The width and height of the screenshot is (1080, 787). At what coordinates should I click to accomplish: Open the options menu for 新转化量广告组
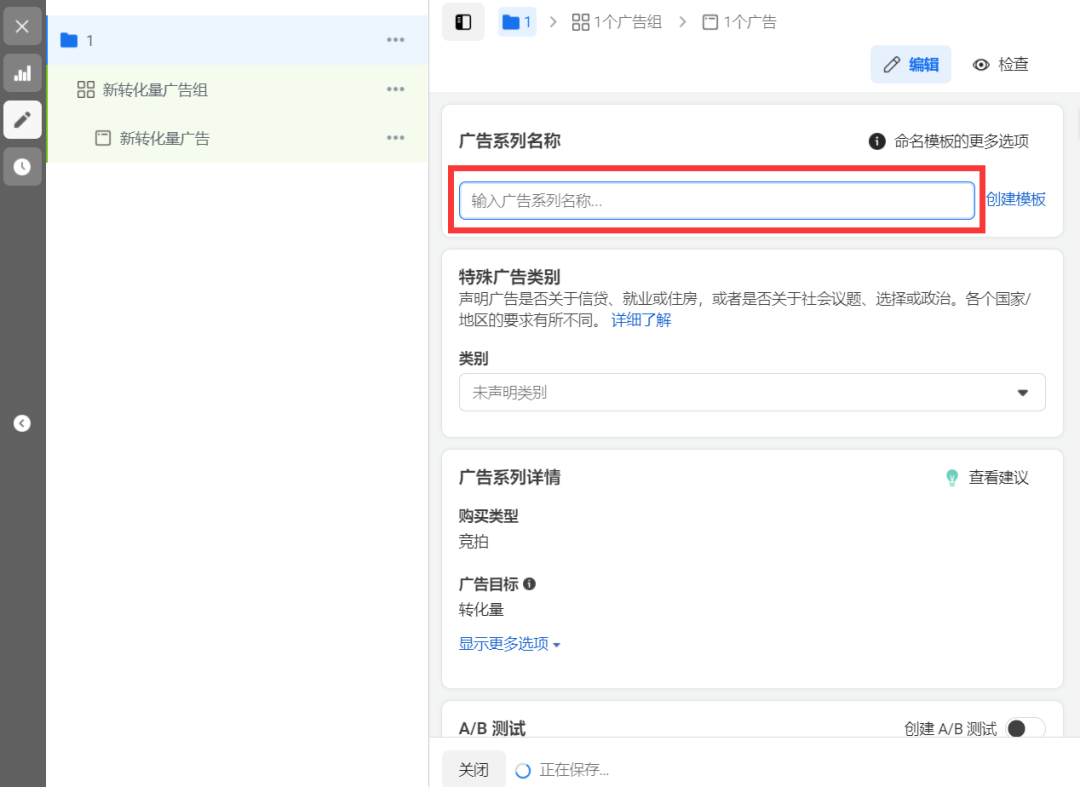395,89
